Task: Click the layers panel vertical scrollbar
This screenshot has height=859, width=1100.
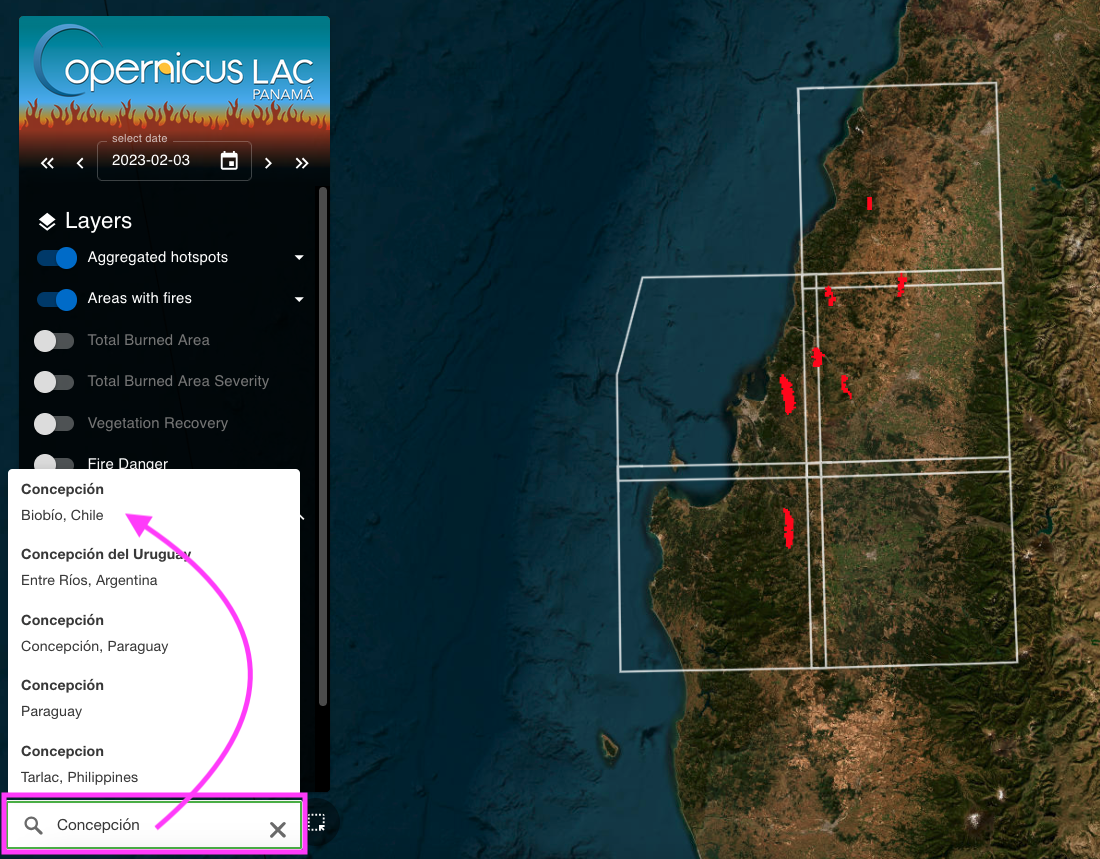Action: click(x=322, y=440)
